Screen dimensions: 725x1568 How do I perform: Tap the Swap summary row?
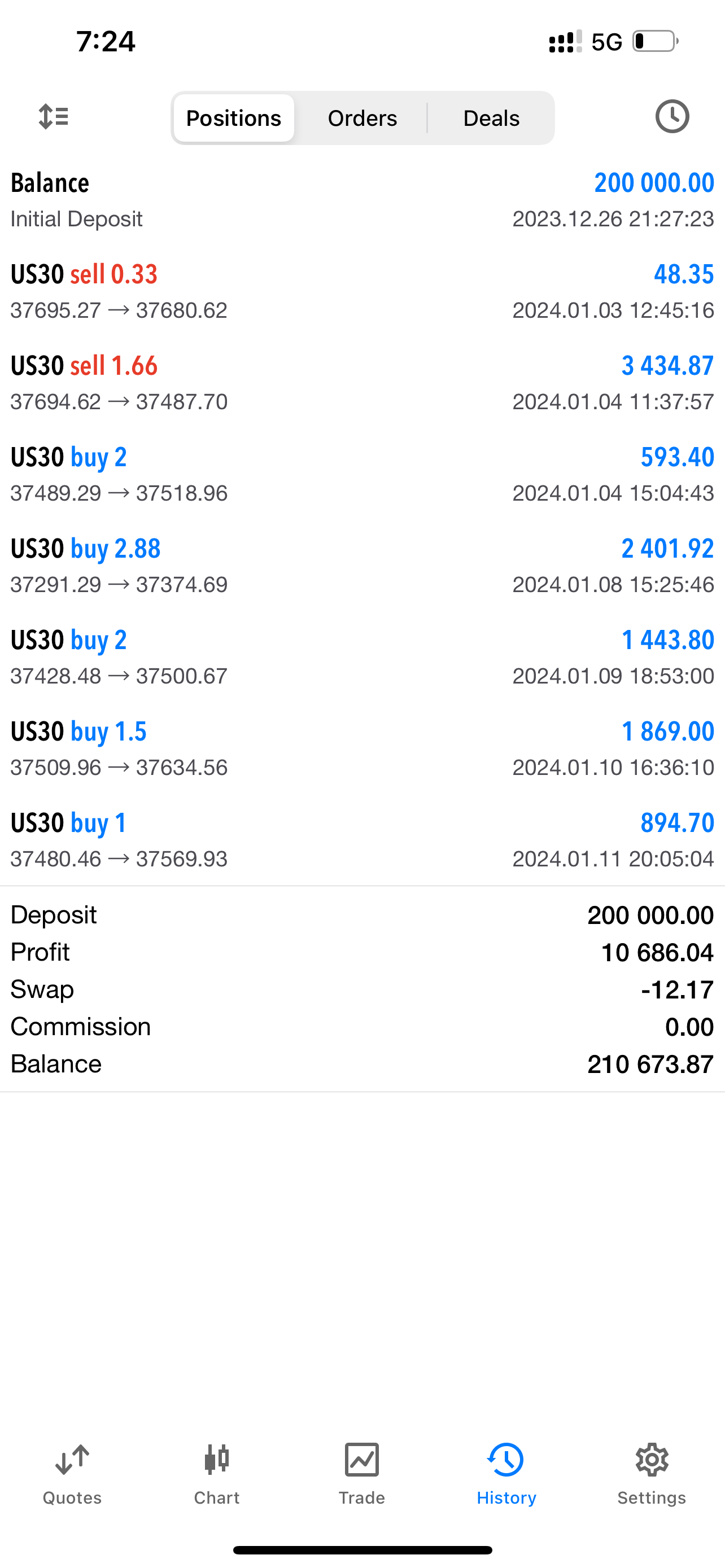pyautogui.click(x=362, y=990)
